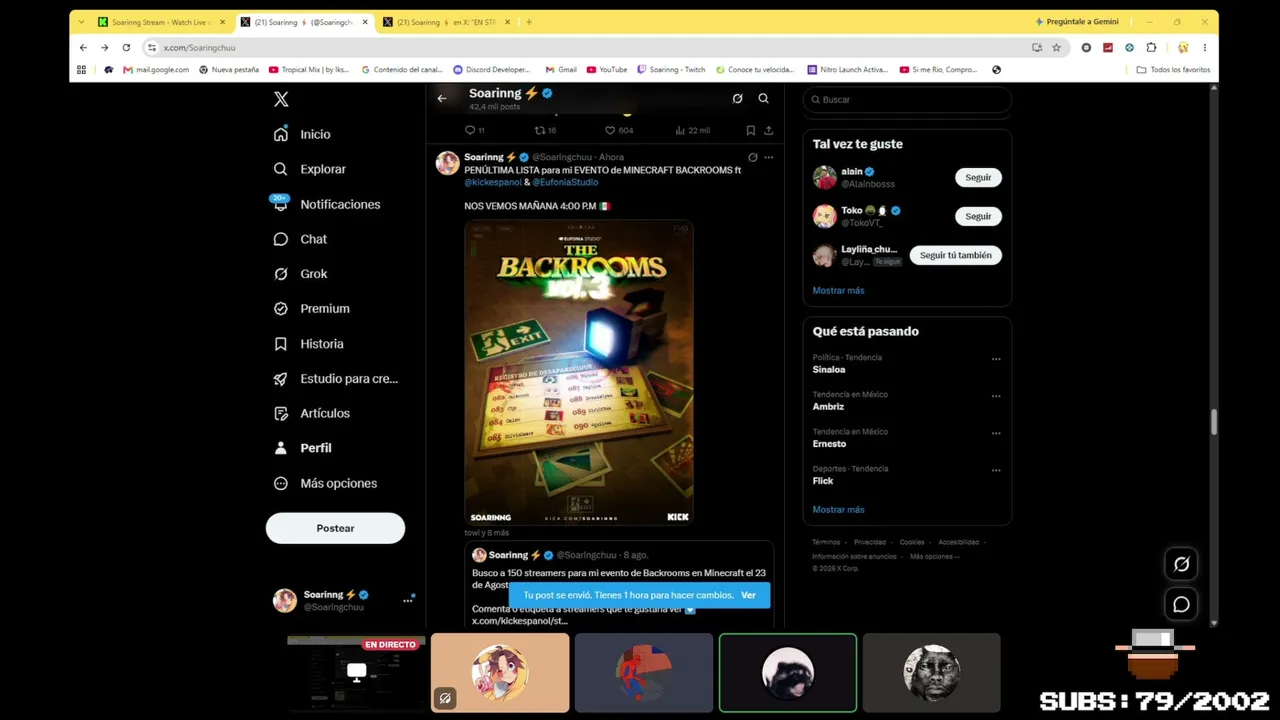Follow alain with the Seguir button
The height and width of the screenshot is (720, 1280).
tap(978, 177)
